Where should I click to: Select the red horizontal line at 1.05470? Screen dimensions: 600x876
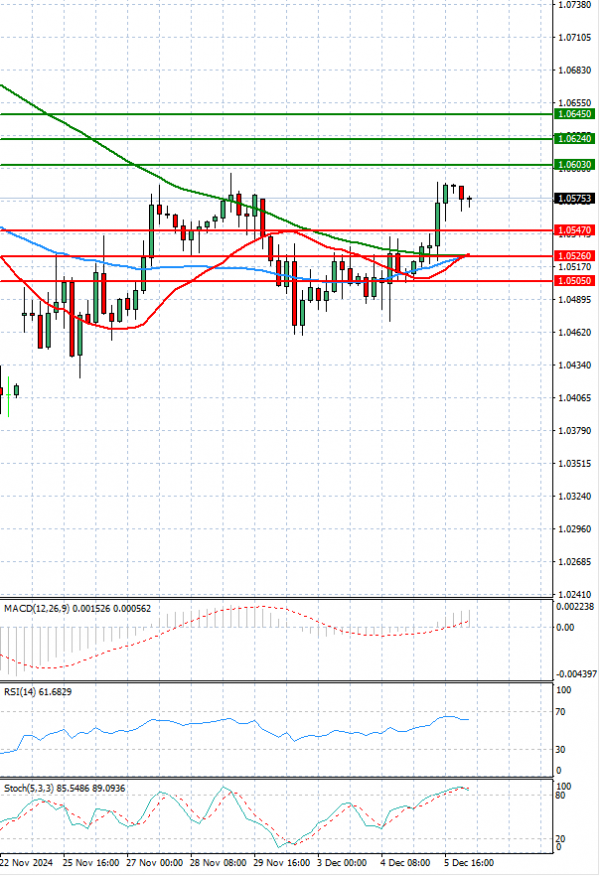click(277, 230)
